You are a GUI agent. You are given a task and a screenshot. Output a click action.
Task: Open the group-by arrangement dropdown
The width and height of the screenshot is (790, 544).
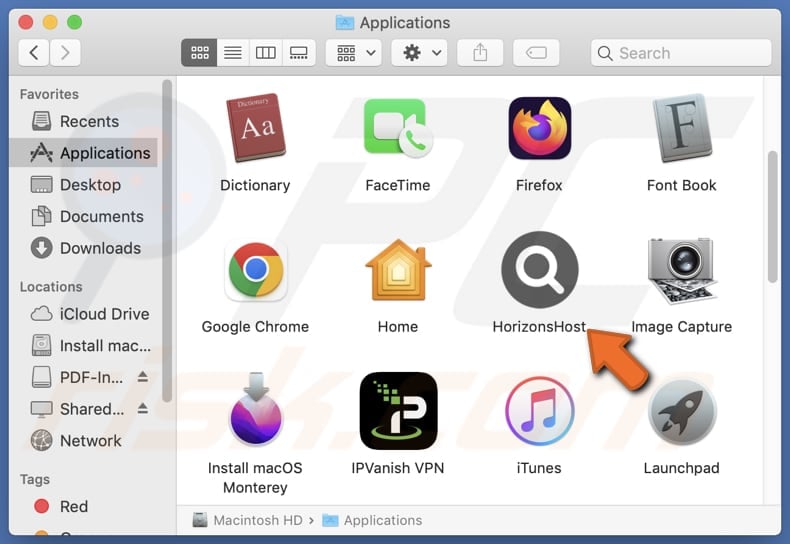click(x=354, y=52)
